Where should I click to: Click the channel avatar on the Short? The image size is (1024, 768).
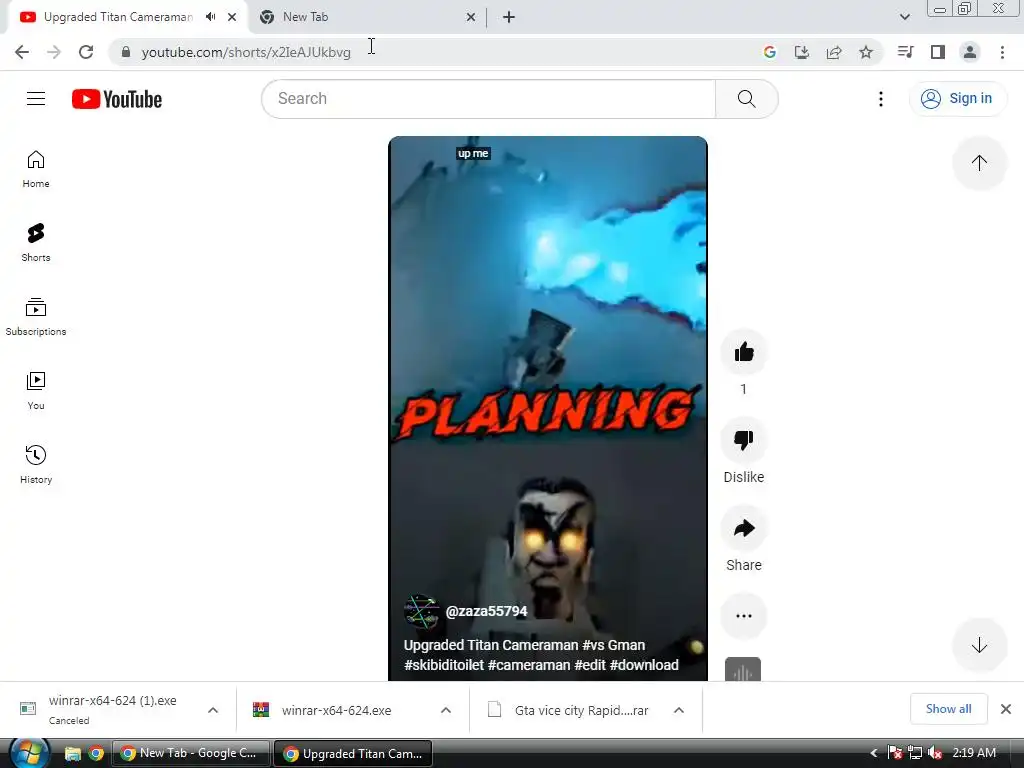pos(421,611)
